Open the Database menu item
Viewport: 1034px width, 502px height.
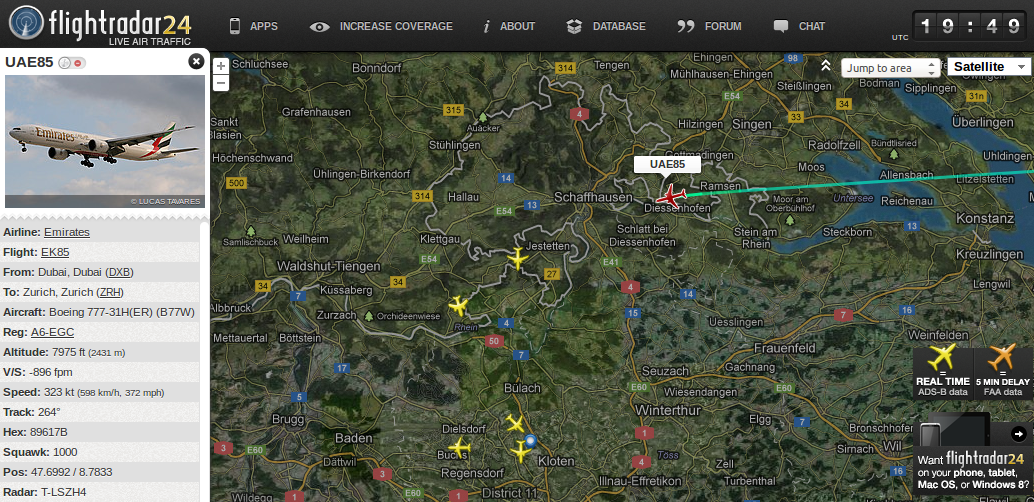pyautogui.click(x=605, y=26)
